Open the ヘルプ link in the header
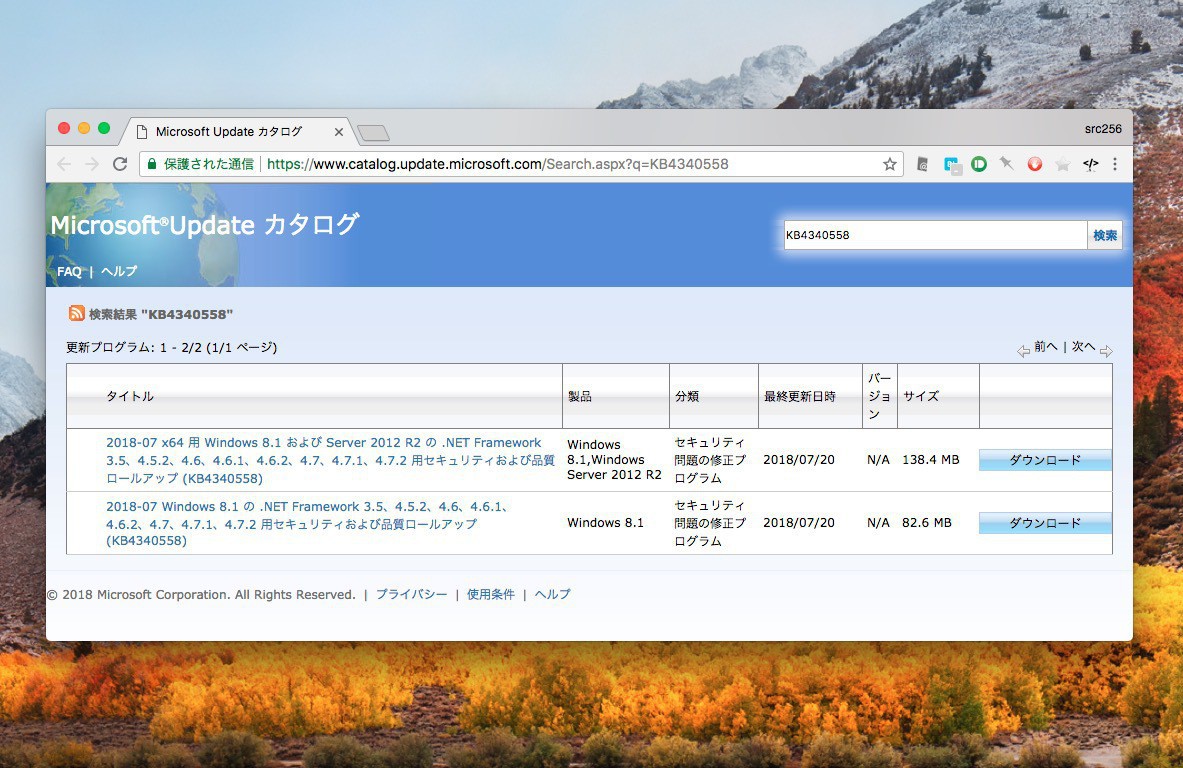Viewport: 1183px width, 768px height. point(119,272)
